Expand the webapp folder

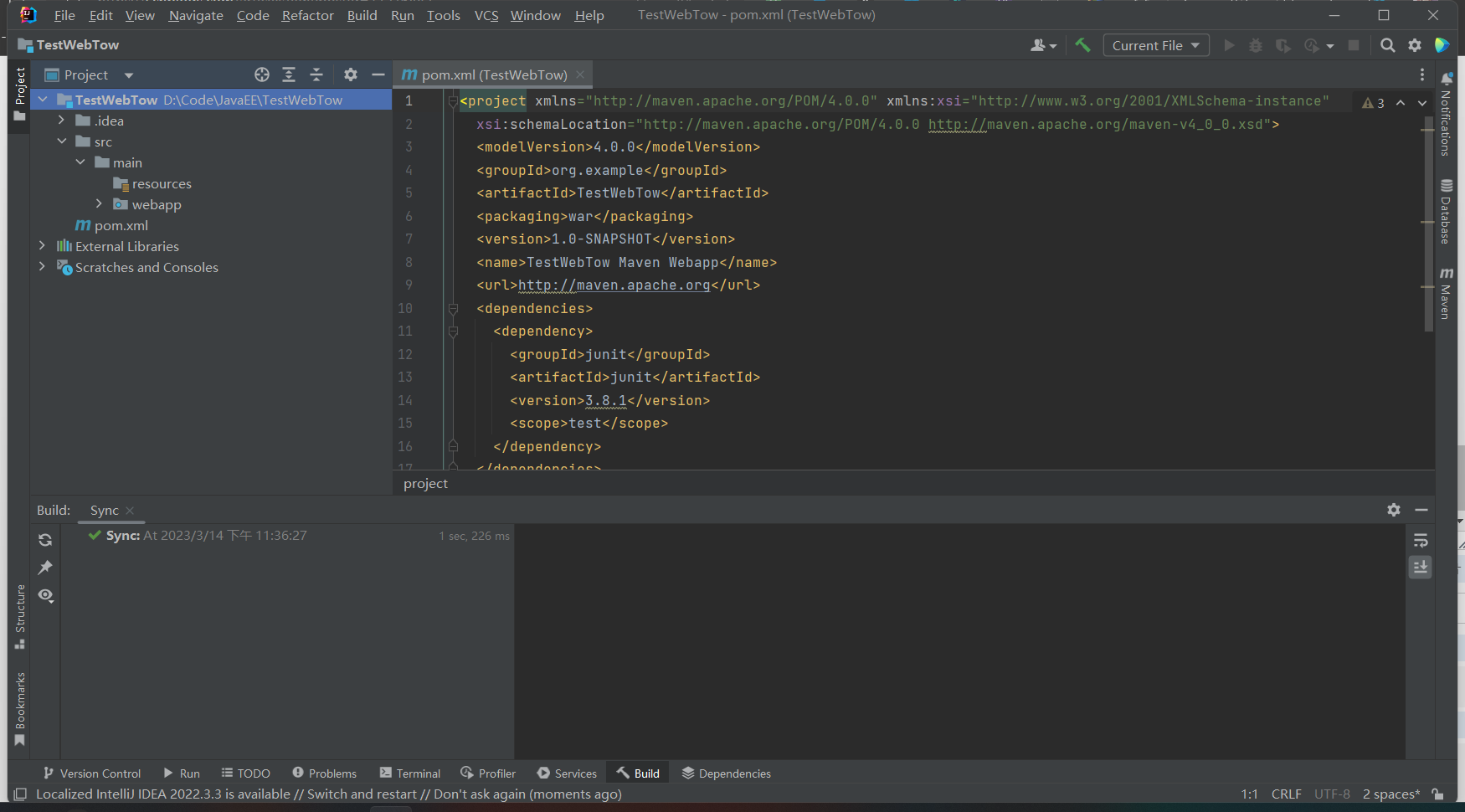tap(99, 204)
